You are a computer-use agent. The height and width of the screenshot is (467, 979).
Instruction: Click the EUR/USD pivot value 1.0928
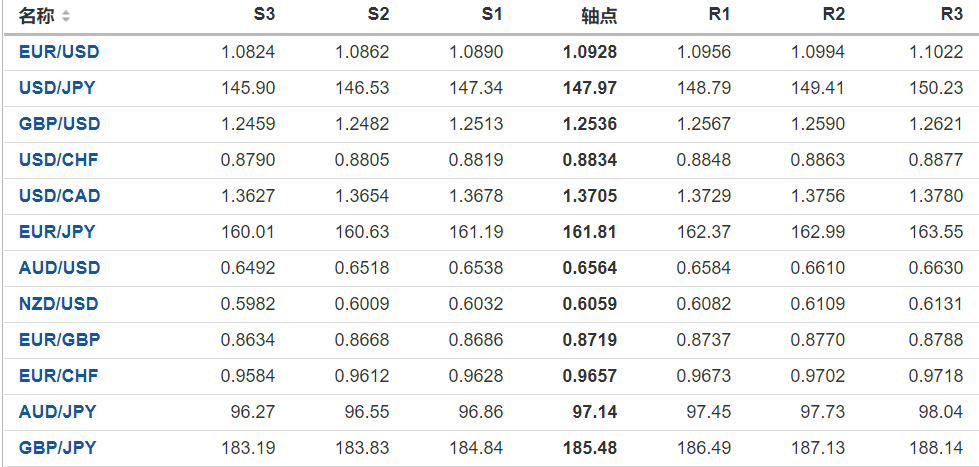[590, 52]
